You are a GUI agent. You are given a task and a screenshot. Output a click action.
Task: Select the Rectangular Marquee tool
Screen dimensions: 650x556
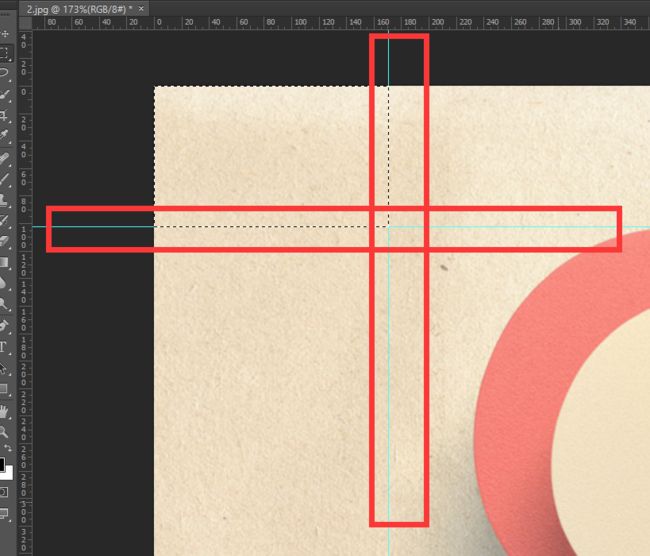click(x=5, y=53)
